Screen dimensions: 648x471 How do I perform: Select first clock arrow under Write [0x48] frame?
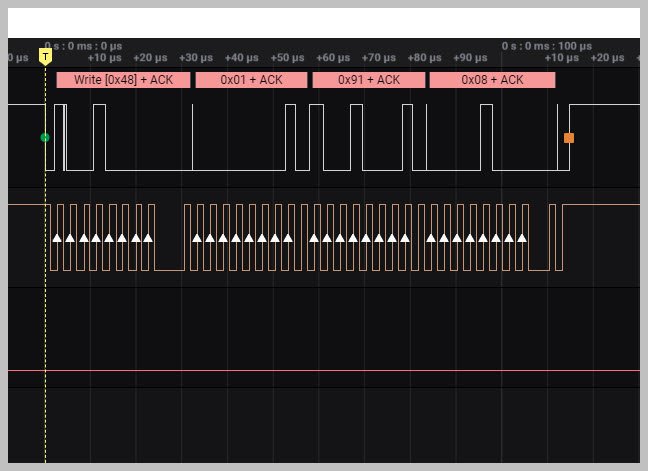pyautogui.click(x=58, y=238)
